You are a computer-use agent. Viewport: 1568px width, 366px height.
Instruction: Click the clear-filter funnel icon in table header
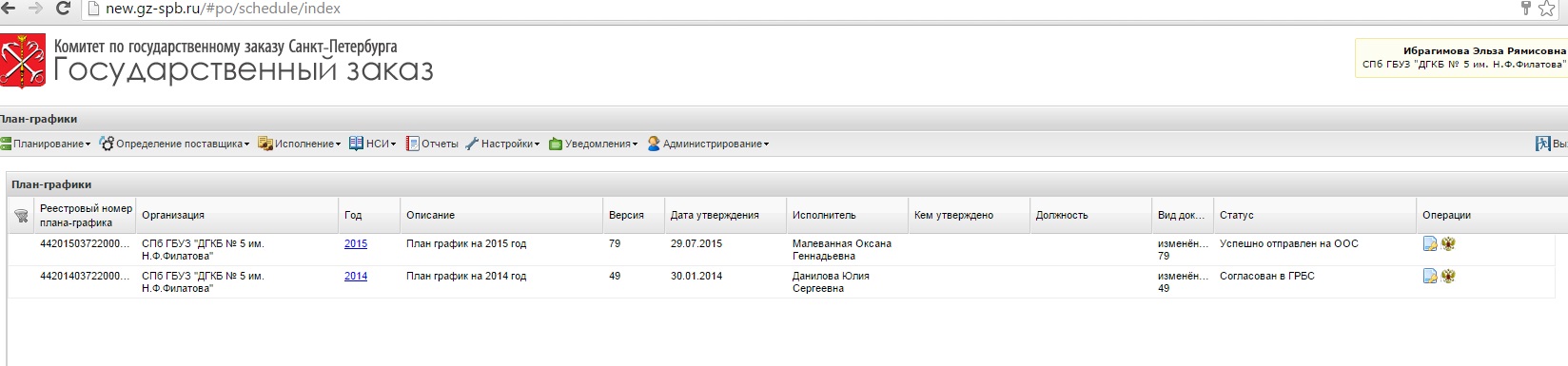21,217
